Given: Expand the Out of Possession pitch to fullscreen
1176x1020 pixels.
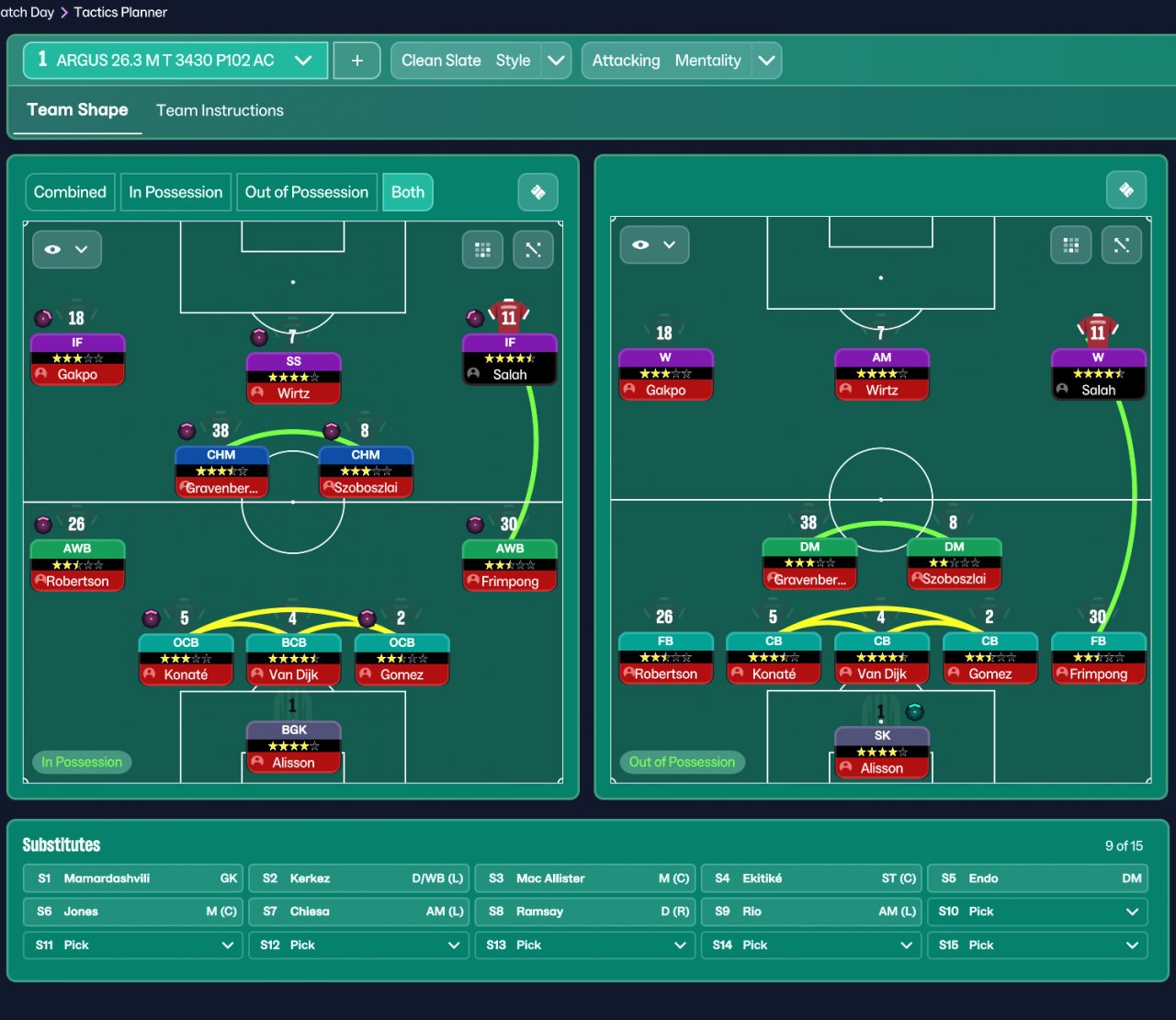Looking at the screenshot, I should [x=1121, y=244].
